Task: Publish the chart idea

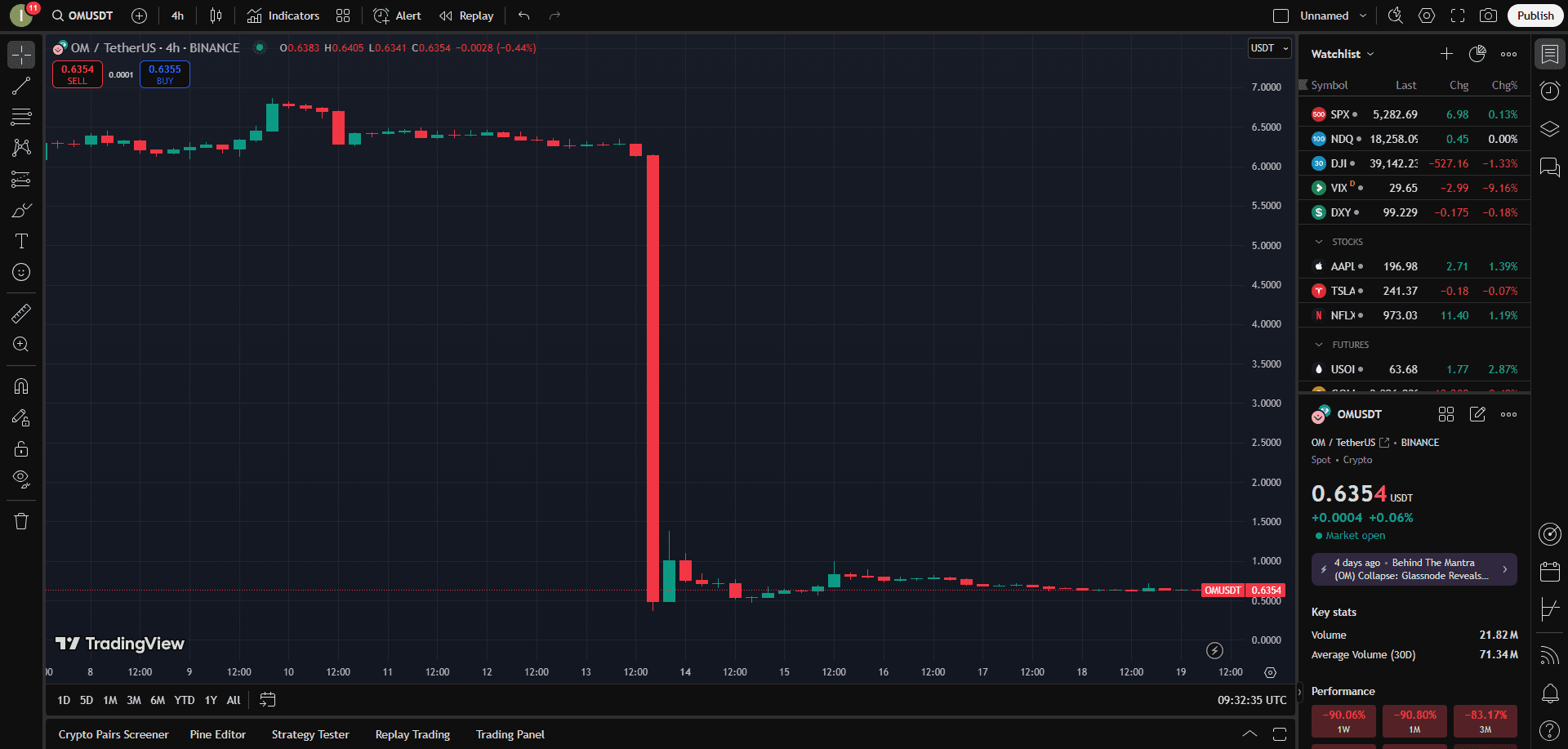Action: tap(1535, 16)
